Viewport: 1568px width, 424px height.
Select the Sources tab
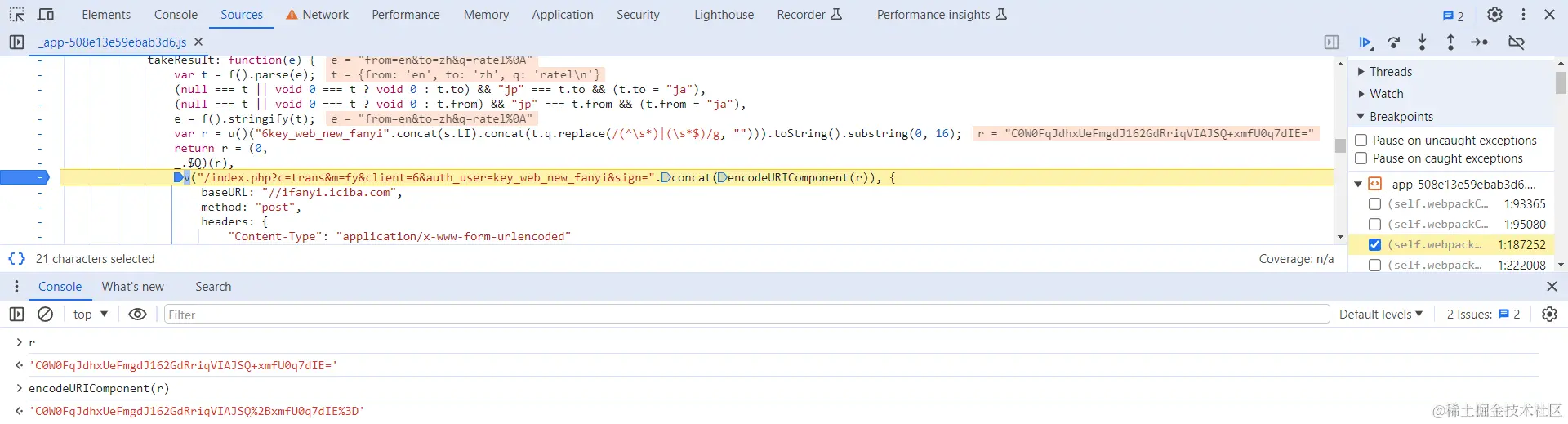click(x=242, y=15)
